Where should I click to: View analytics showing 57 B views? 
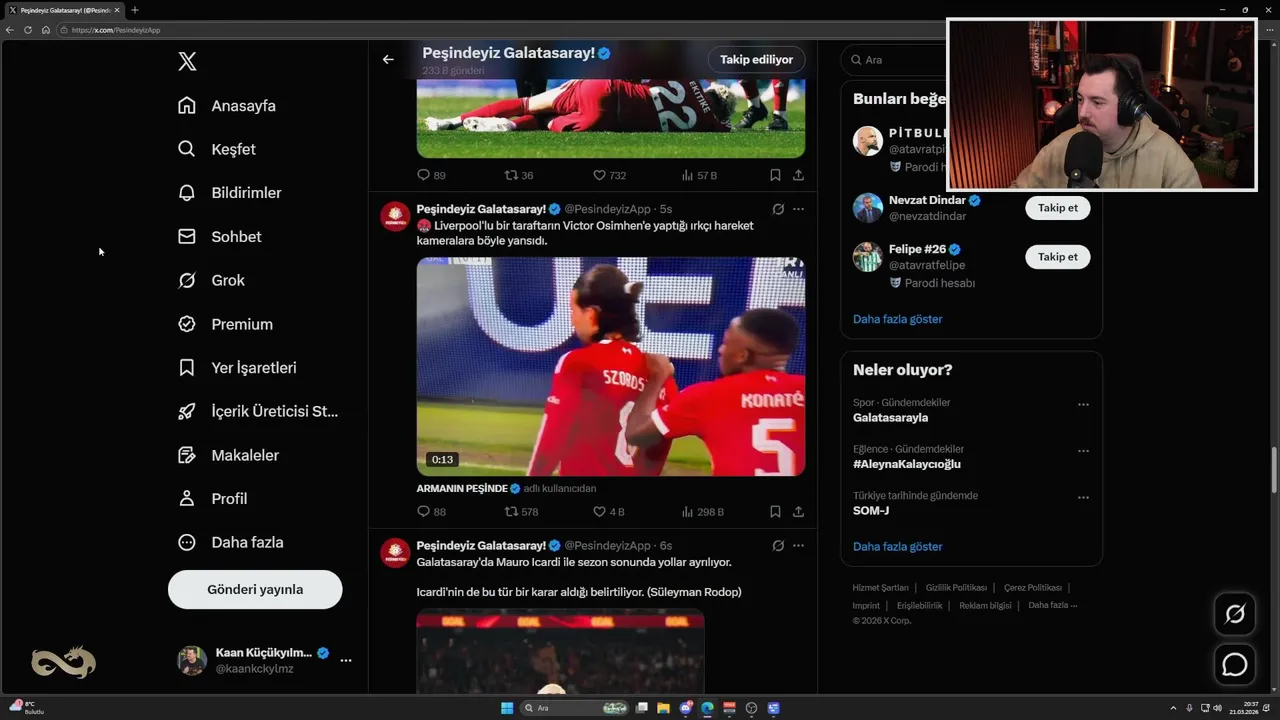coord(699,175)
